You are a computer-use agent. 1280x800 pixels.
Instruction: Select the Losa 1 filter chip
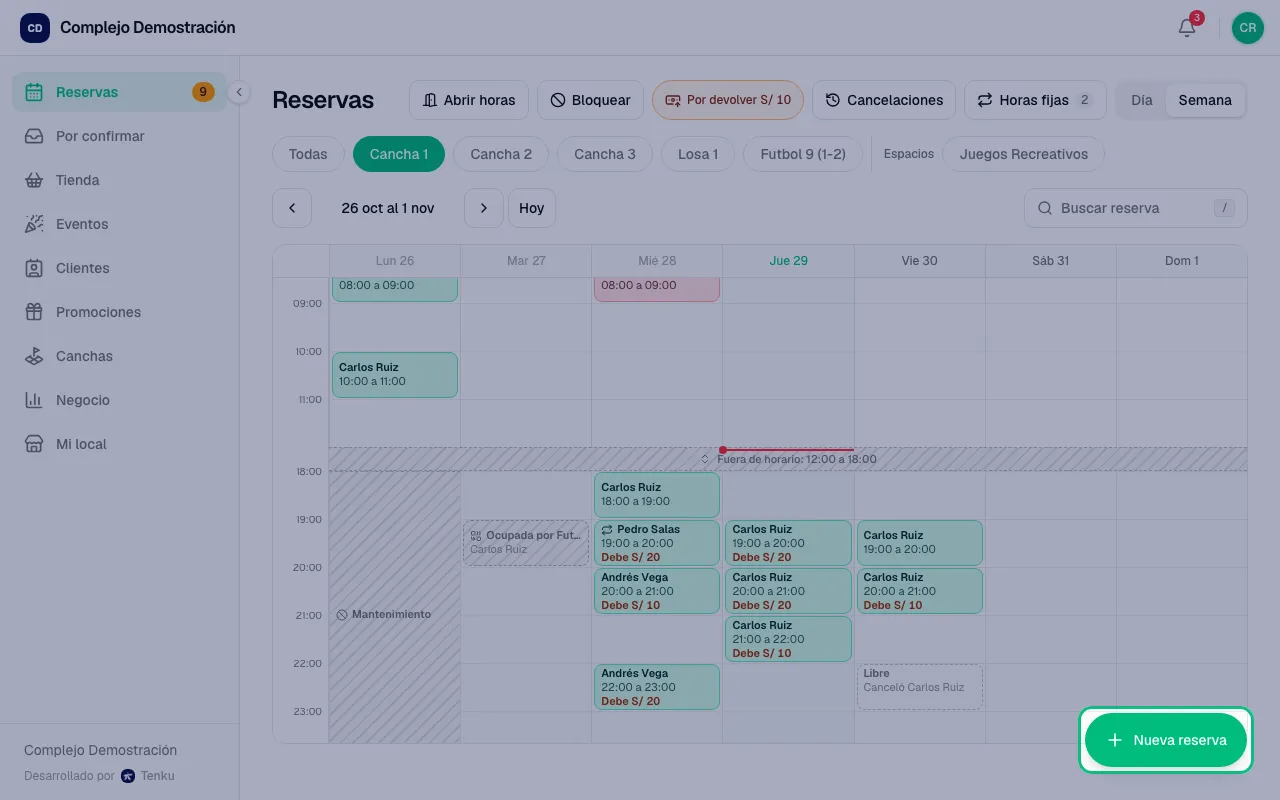pos(698,154)
